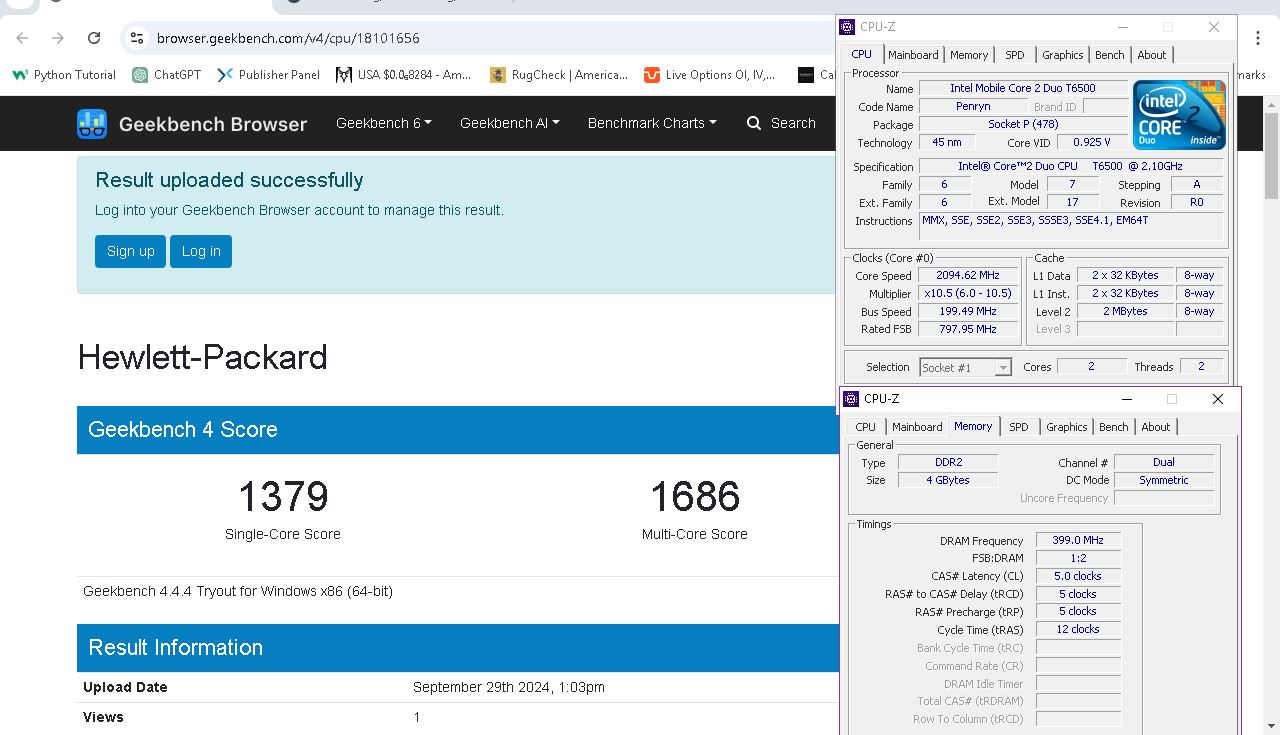The height and width of the screenshot is (735, 1280).
Task: Click memory type value DDR2
Action: coord(948,462)
